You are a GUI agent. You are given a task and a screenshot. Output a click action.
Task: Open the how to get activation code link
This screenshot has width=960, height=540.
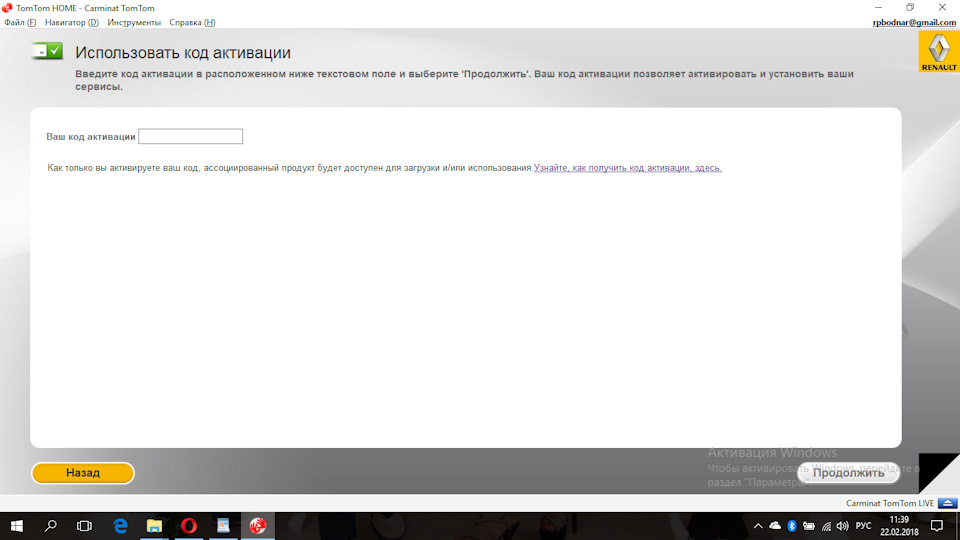pos(628,168)
